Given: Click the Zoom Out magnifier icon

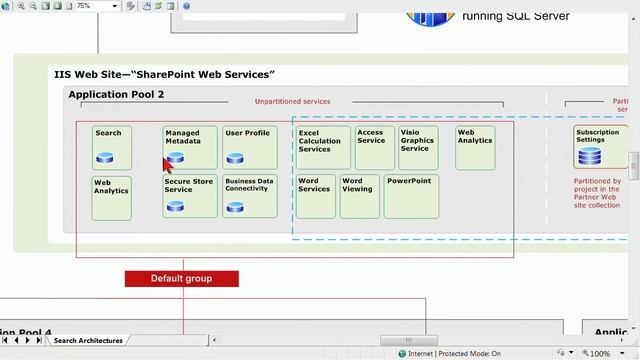Looking at the screenshot, I should tap(33, 6).
